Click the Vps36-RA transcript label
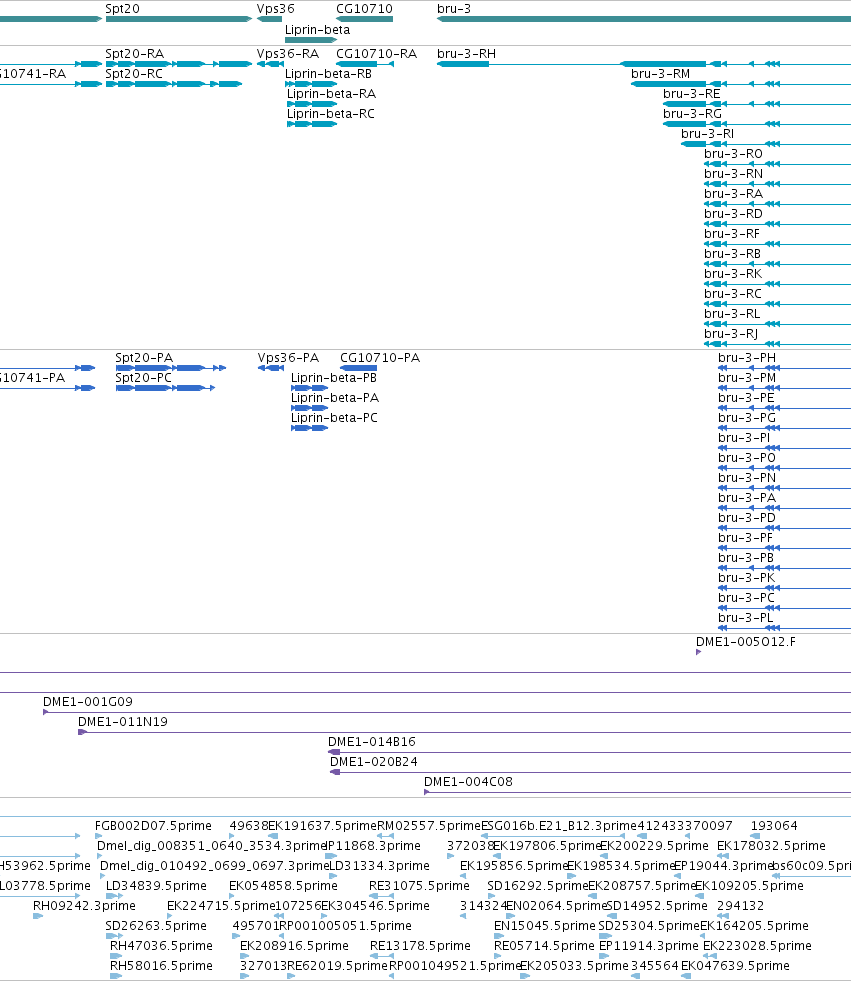Viewport: 851px width, 981px height. click(288, 54)
